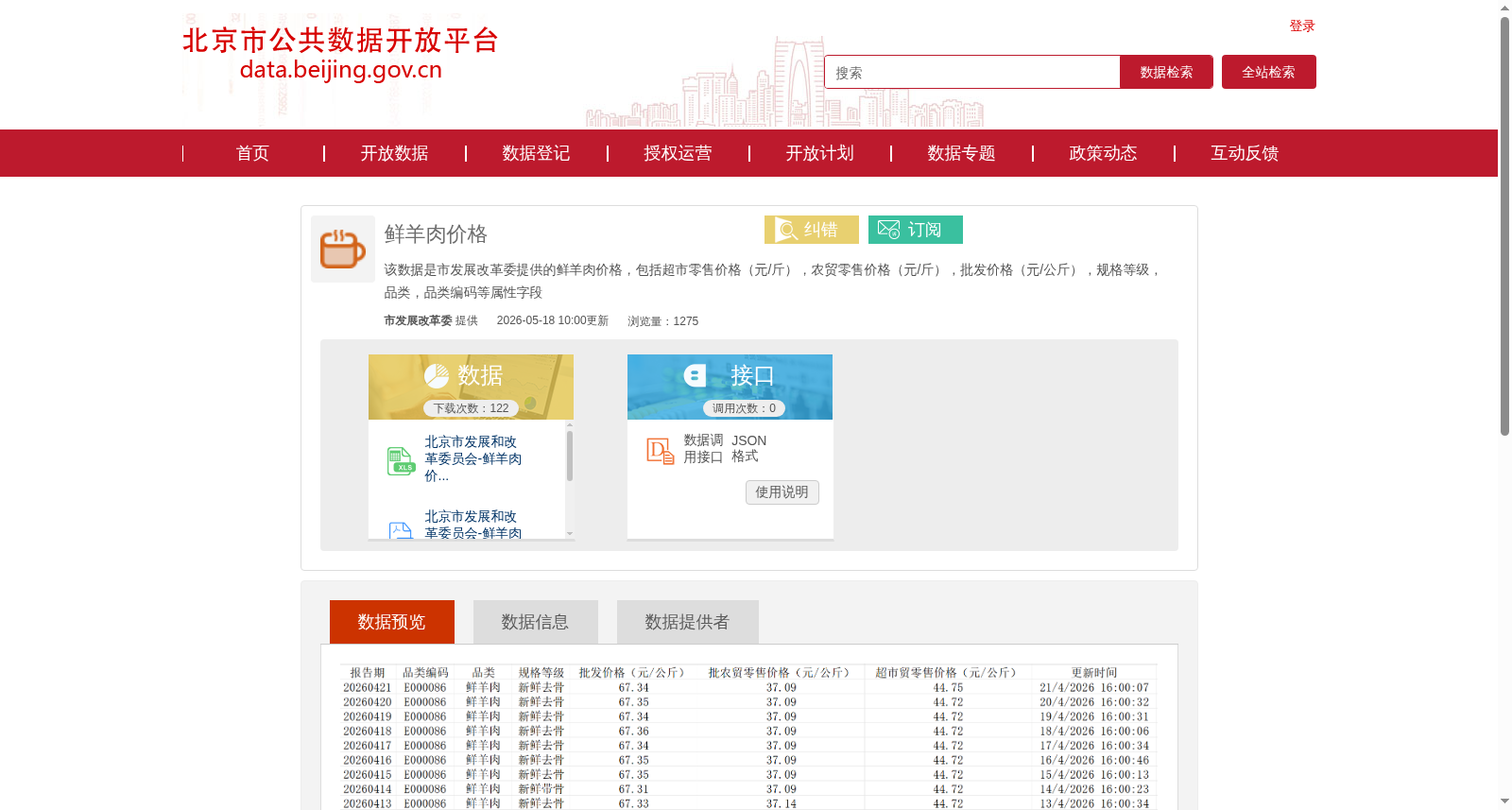Open the 开放数据 menu item
Viewport: 1512px width, 810px height.
coord(394,153)
